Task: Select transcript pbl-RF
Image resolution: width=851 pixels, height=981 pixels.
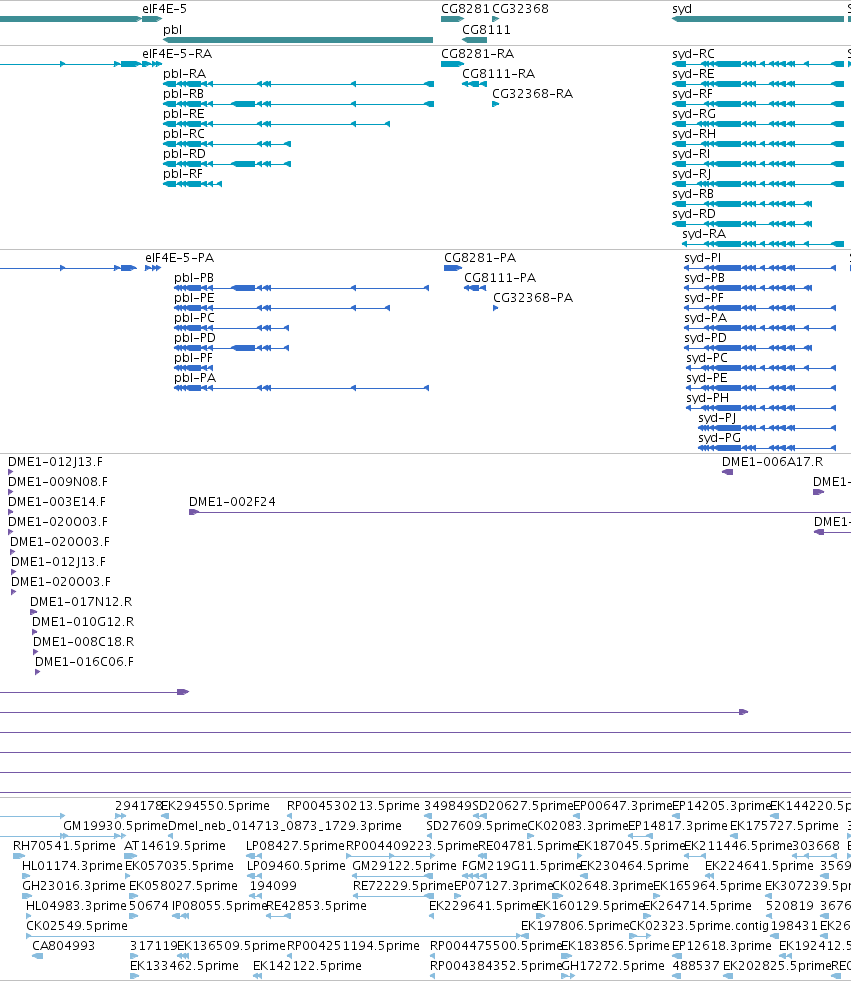Action: [192, 184]
